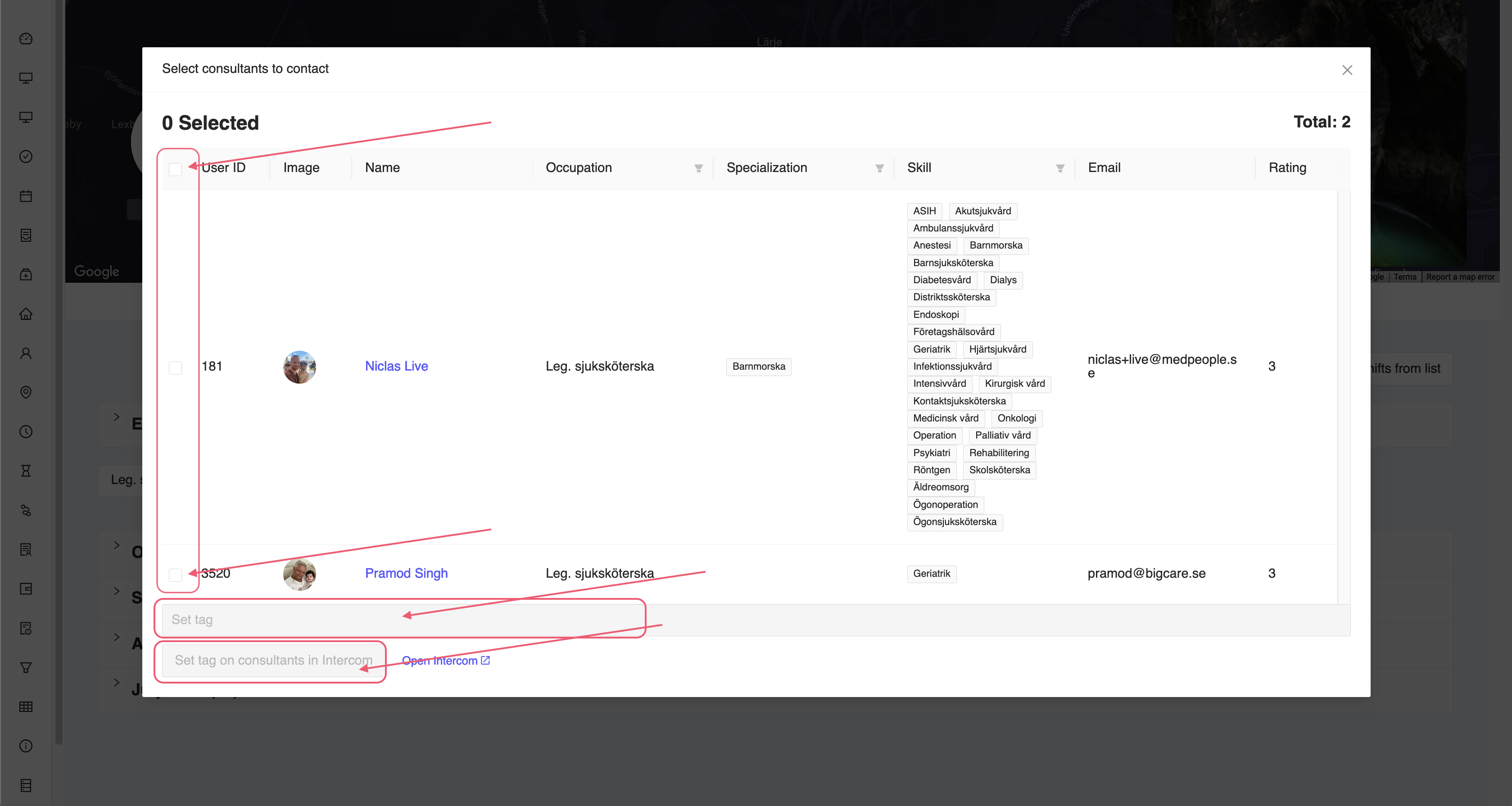Open the home icon in sidebar

pos(26,314)
